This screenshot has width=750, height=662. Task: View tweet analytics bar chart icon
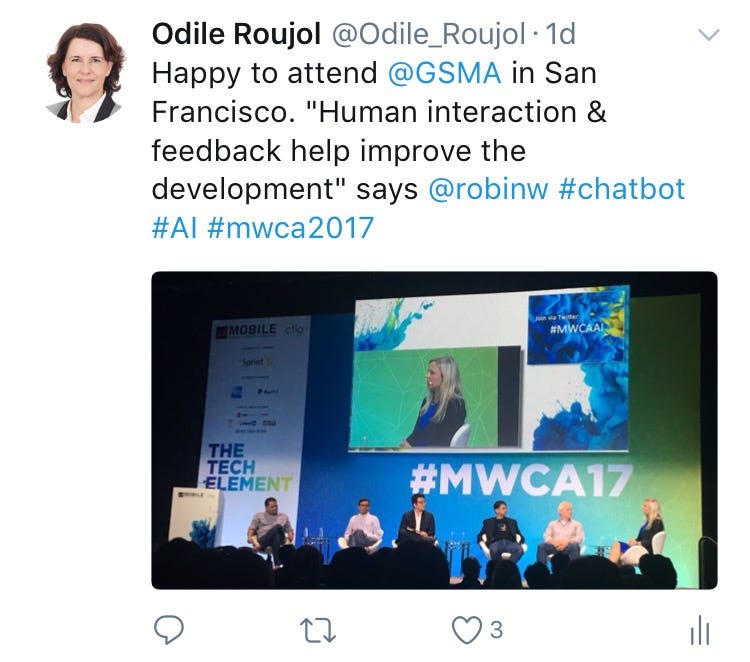tap(700, 630)
